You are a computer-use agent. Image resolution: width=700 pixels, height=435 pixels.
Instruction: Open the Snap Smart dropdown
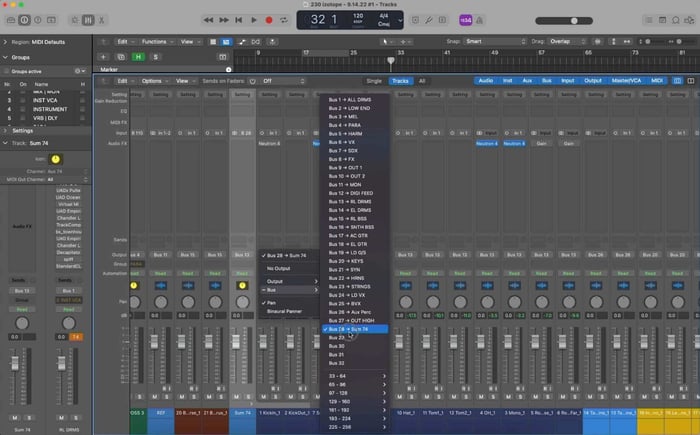(495, 42)
